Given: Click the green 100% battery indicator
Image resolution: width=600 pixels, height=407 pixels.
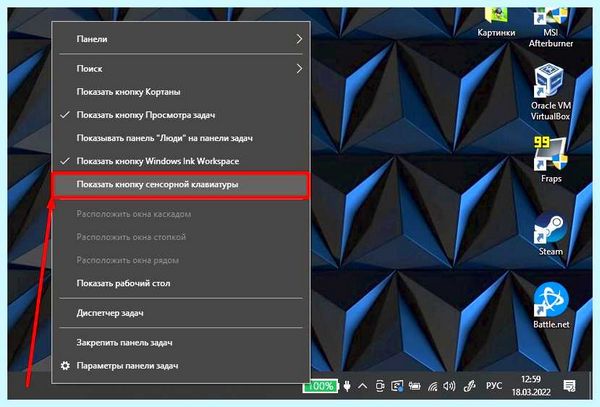Looking at the screenshot, I should (x=320, y=386).
